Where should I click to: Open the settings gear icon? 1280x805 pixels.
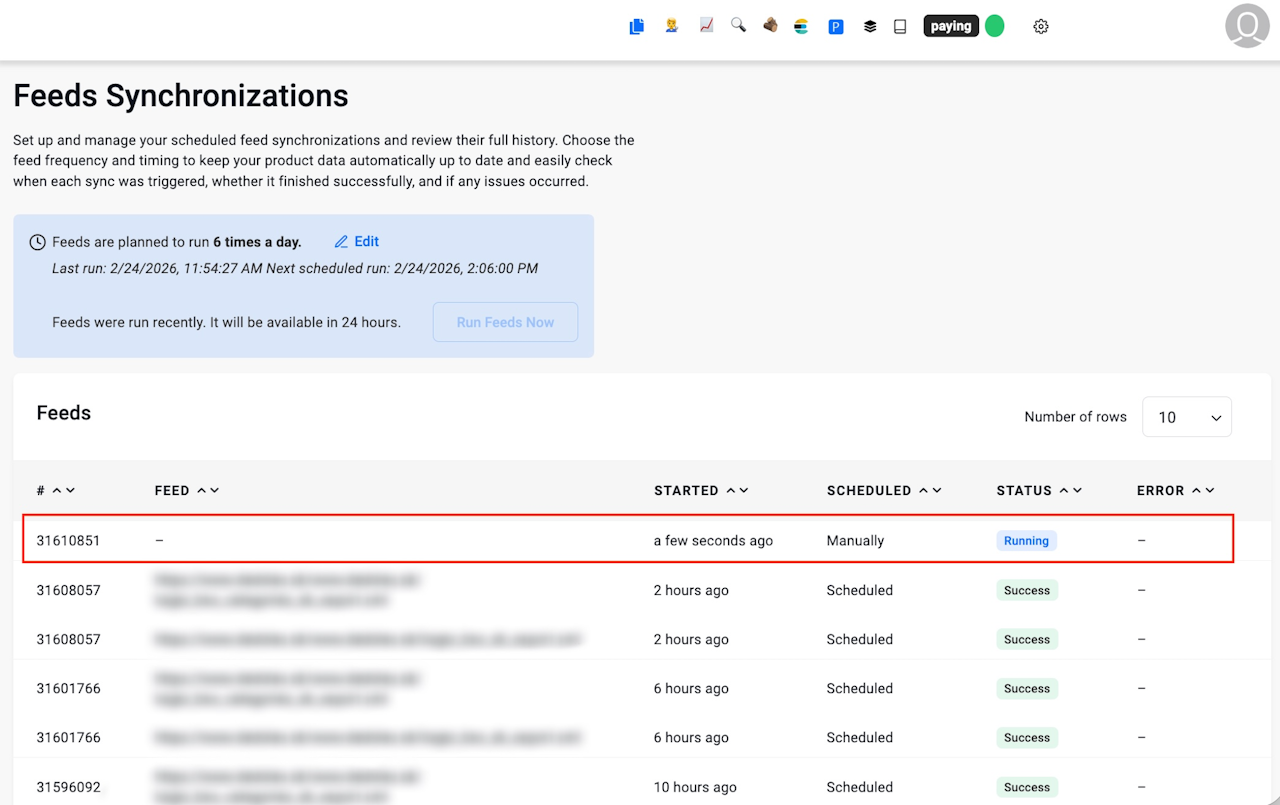click(x=1041, y=27)
